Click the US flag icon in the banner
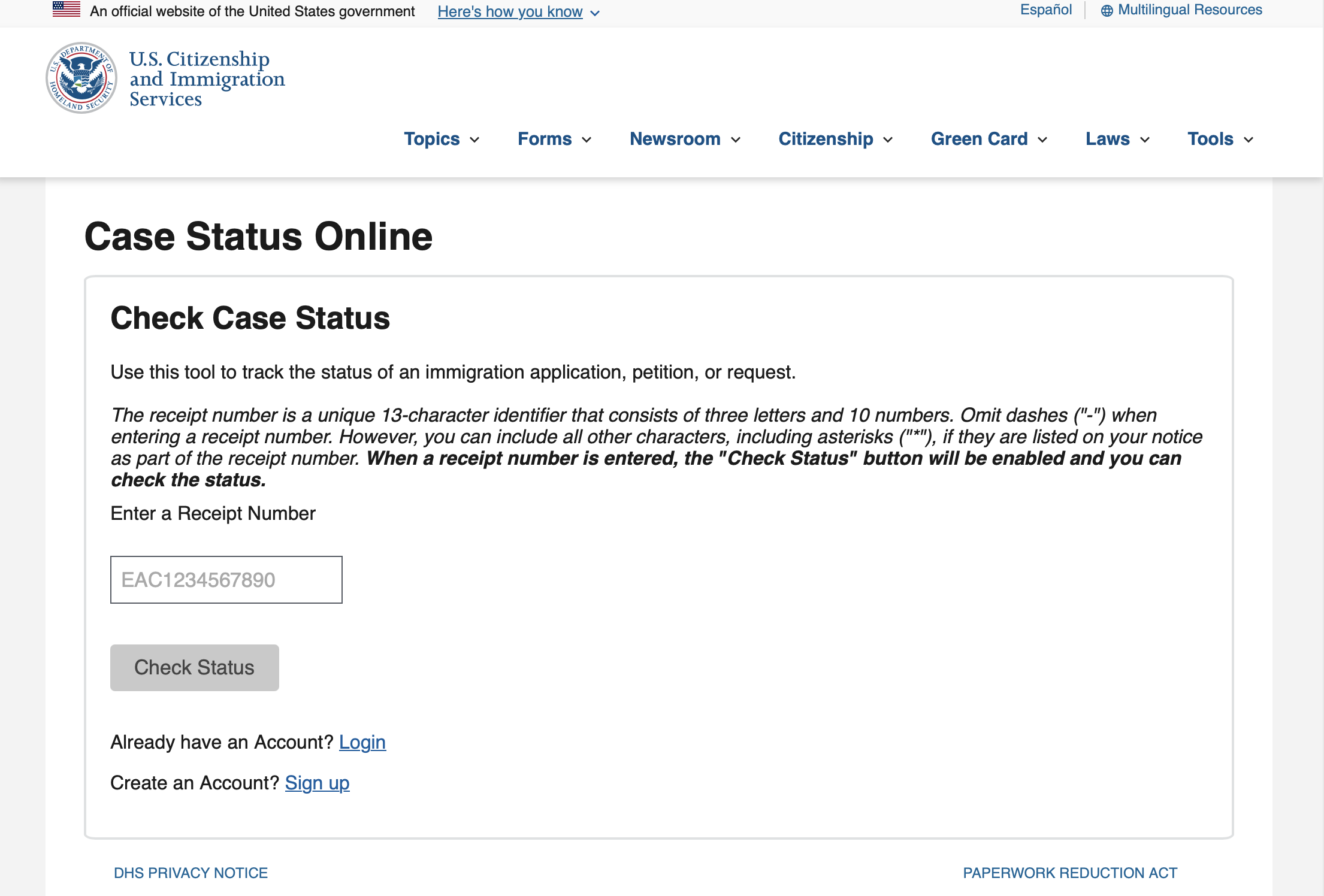 click(66, 9)
